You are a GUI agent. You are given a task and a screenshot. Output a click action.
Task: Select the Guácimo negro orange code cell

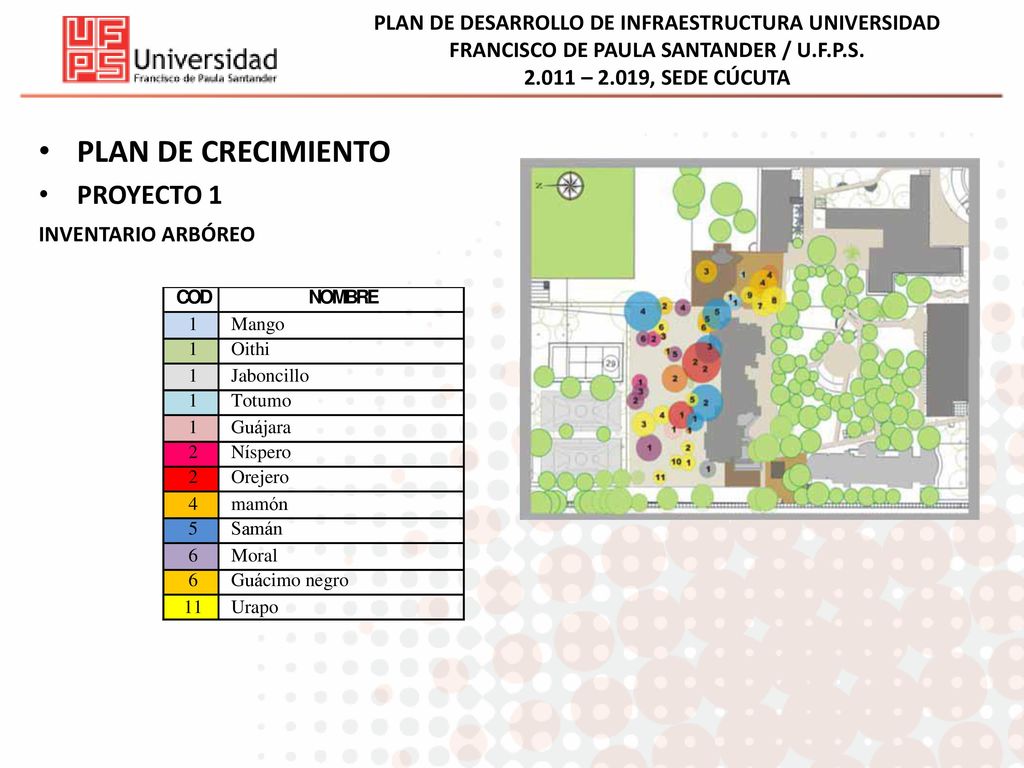click(x=191, y=581)
